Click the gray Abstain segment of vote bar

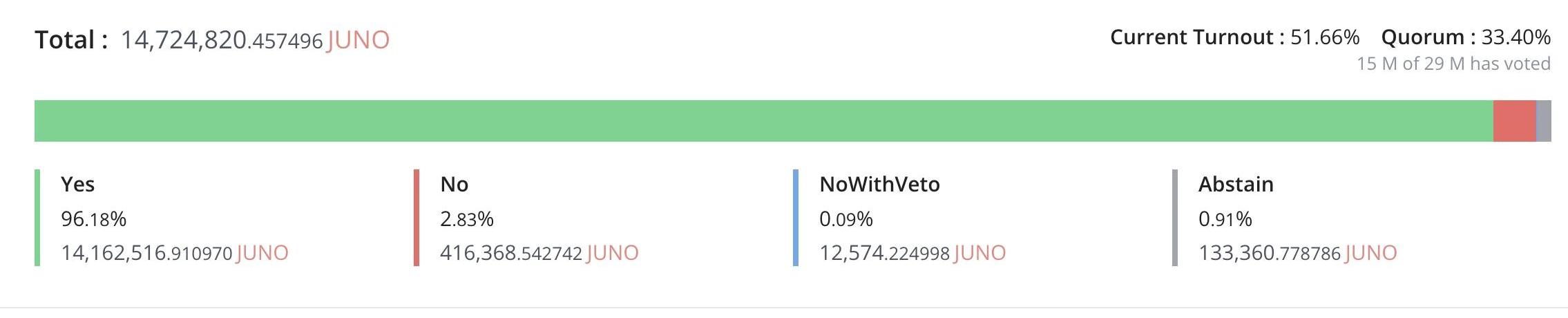[x=1544, y=121]
